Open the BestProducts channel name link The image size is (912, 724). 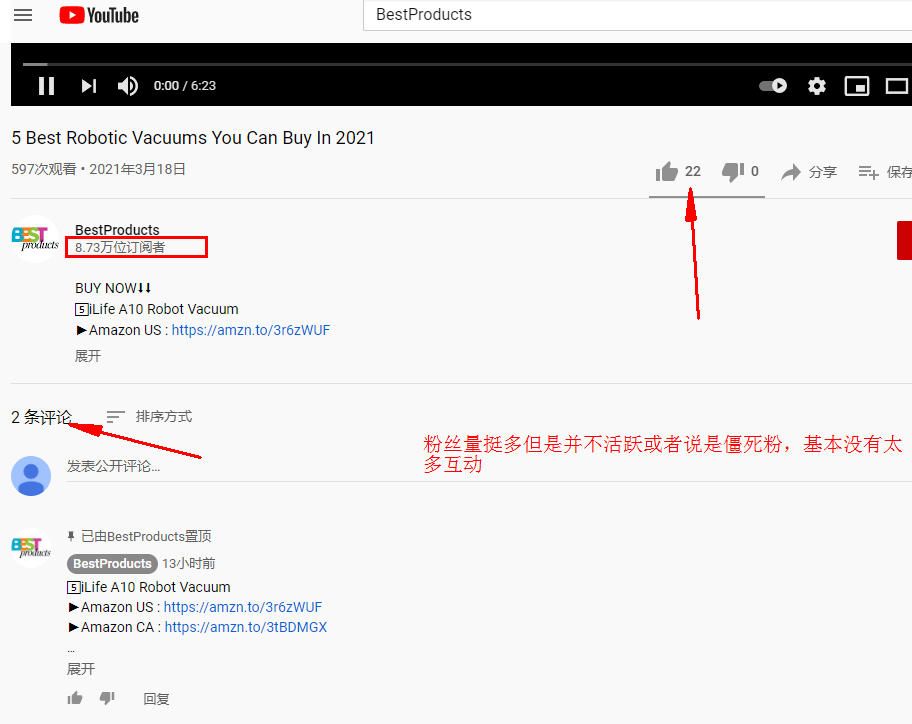tap(117, 230)
